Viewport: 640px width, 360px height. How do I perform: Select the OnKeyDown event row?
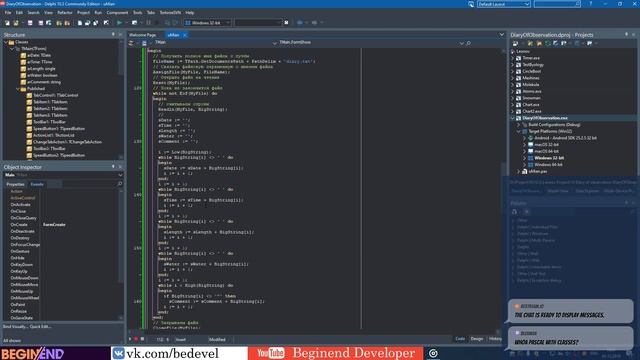[x=63, y=264]
